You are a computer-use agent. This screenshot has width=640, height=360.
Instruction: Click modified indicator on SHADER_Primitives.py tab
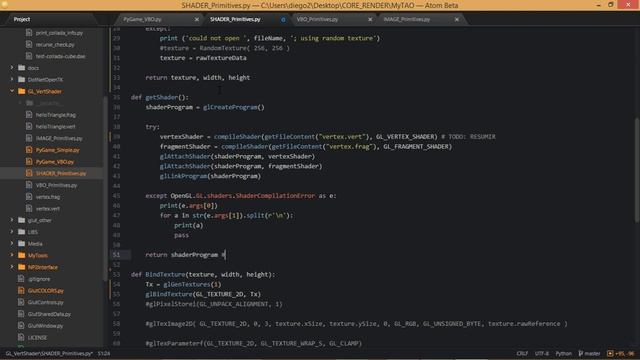coord(283,20)
